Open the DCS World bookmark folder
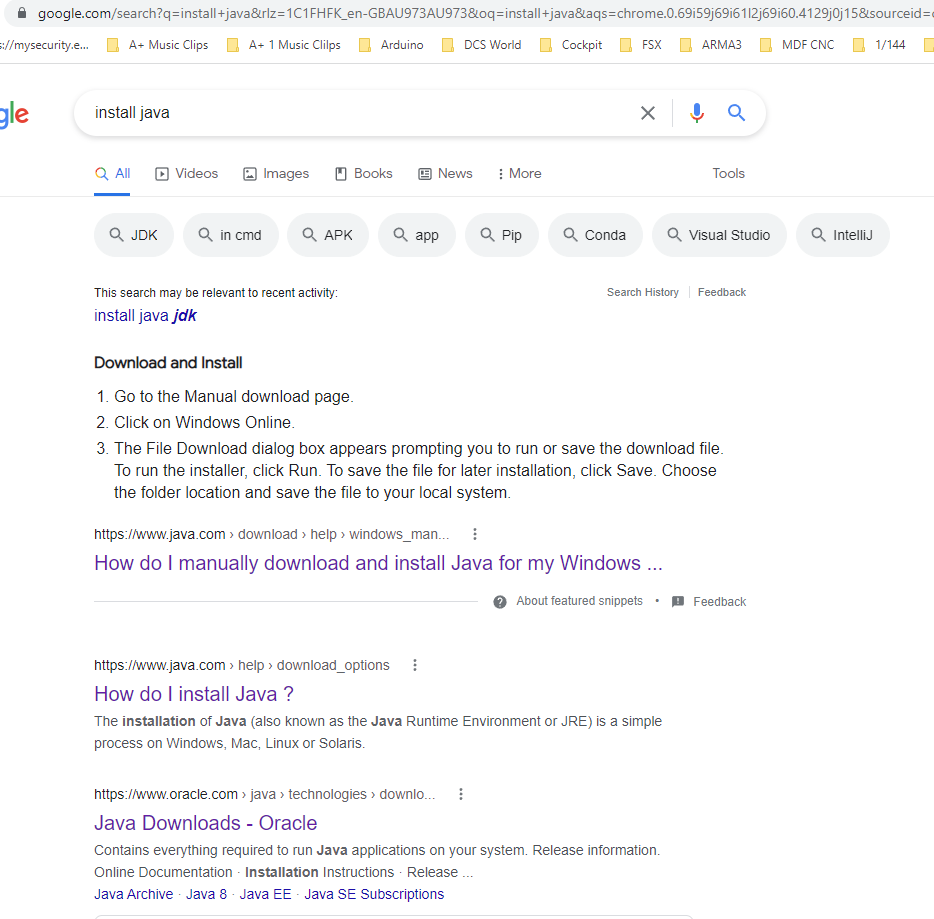This screenshot has width=934, height=919. 481,45
